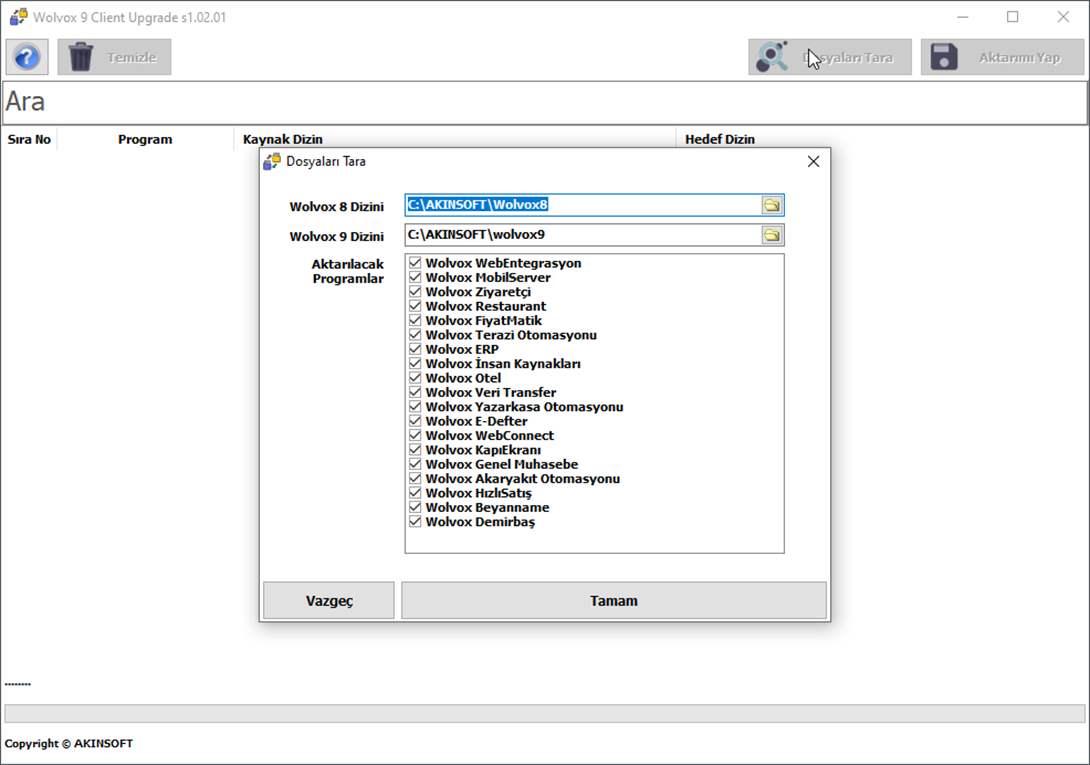Browse folder for Wolvox 8 Dizini
Viewport: 1090px width, 765px height.
coord(772,205)
